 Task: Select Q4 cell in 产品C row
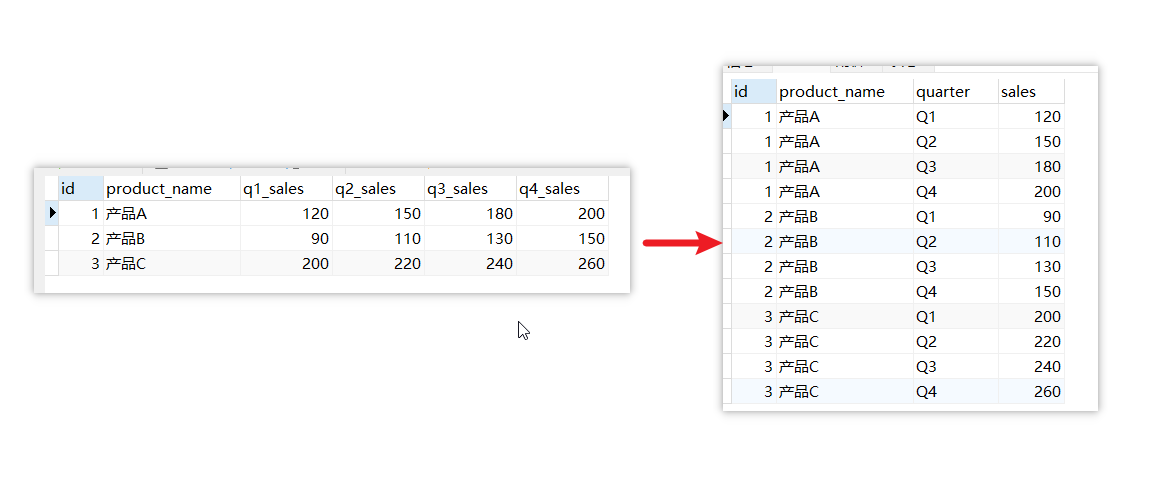[x=955, y=391]
